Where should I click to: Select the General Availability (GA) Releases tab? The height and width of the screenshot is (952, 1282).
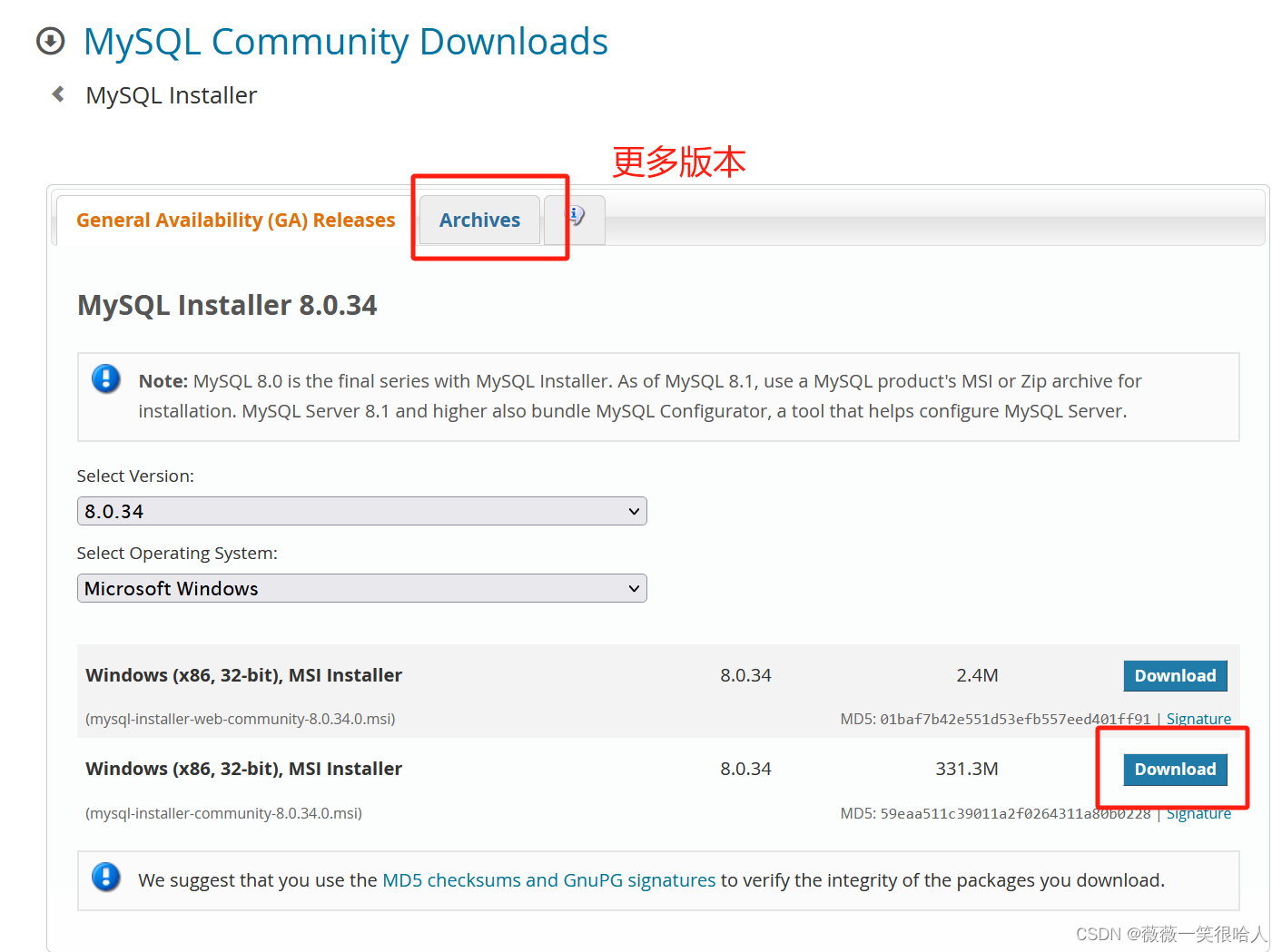(235, 220)
